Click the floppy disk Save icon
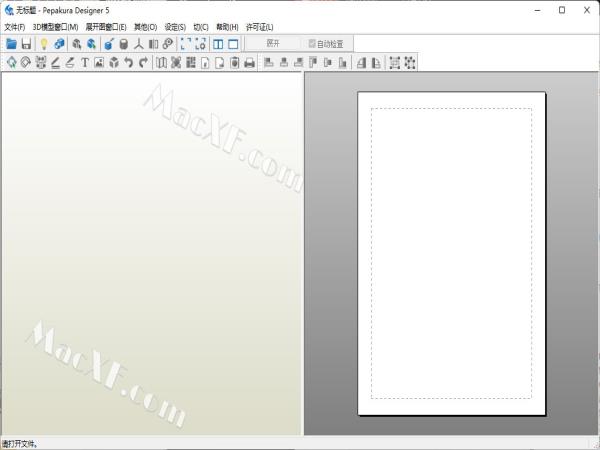Image resolution: width=600 pixels, height=450 pixels. 26,44
